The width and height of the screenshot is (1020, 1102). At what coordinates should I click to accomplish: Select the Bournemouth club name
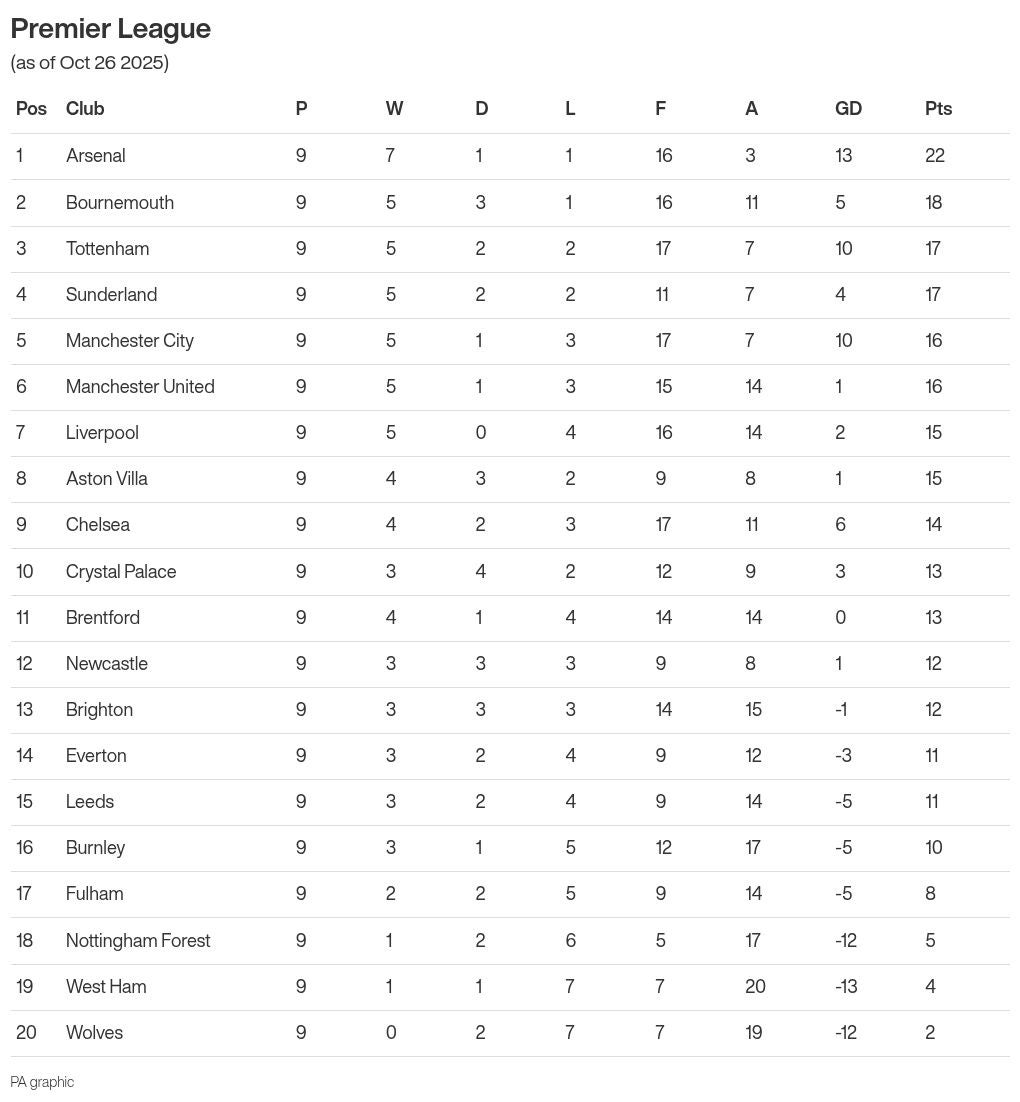point(120,202)
